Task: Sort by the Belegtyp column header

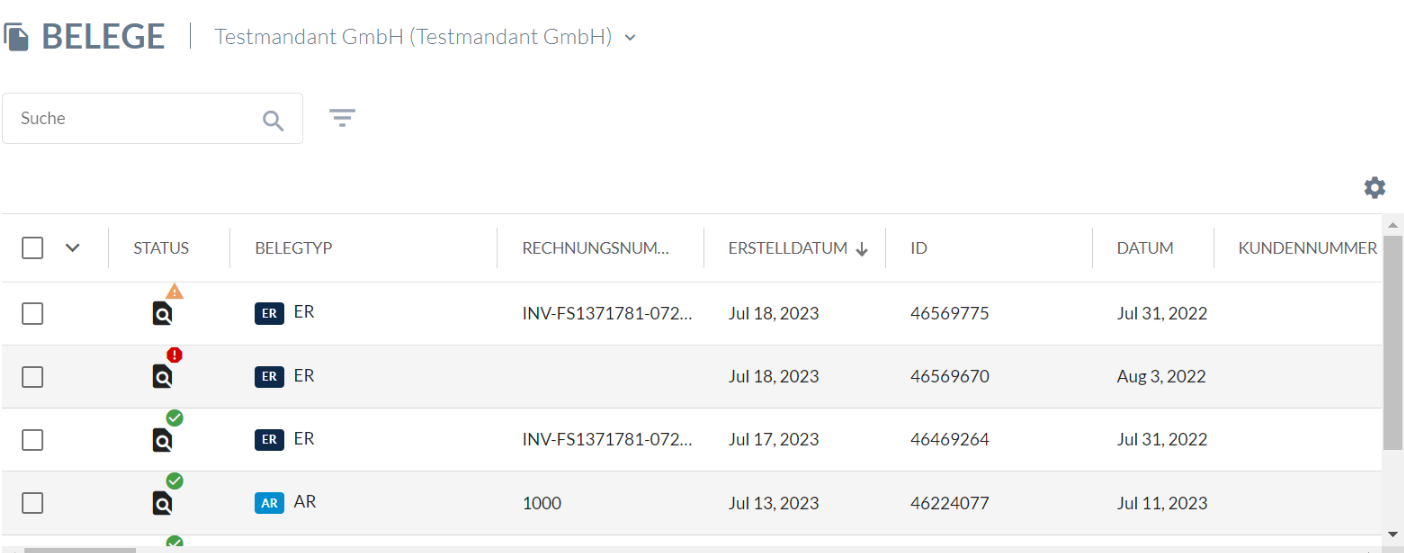Action: 293,248
